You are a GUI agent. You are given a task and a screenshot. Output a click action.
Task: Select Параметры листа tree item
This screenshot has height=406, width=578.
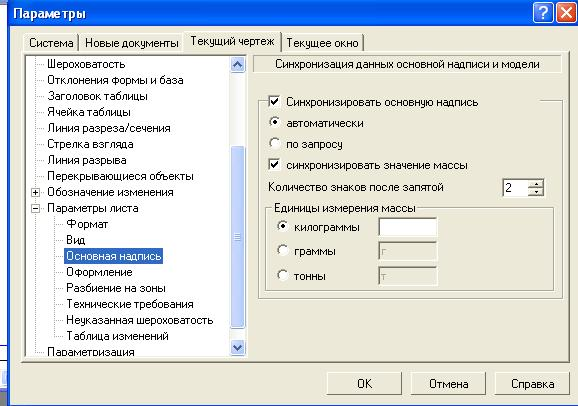[x=93, y=208]
